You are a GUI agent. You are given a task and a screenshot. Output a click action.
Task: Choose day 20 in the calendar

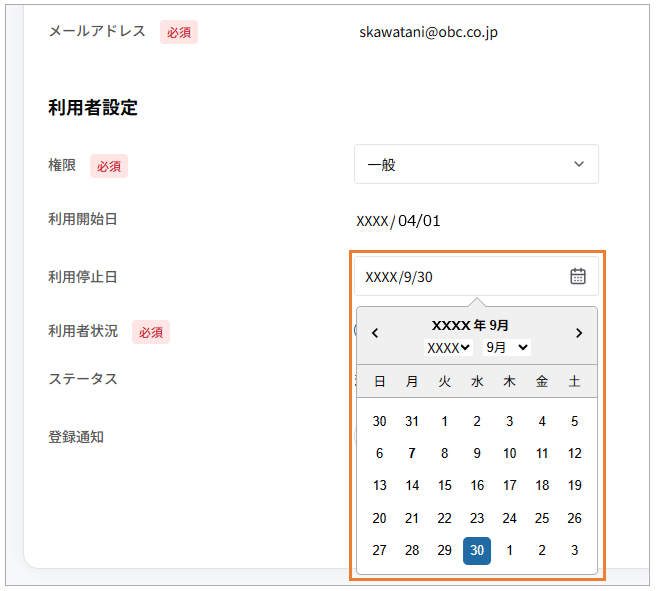[379, 518]
